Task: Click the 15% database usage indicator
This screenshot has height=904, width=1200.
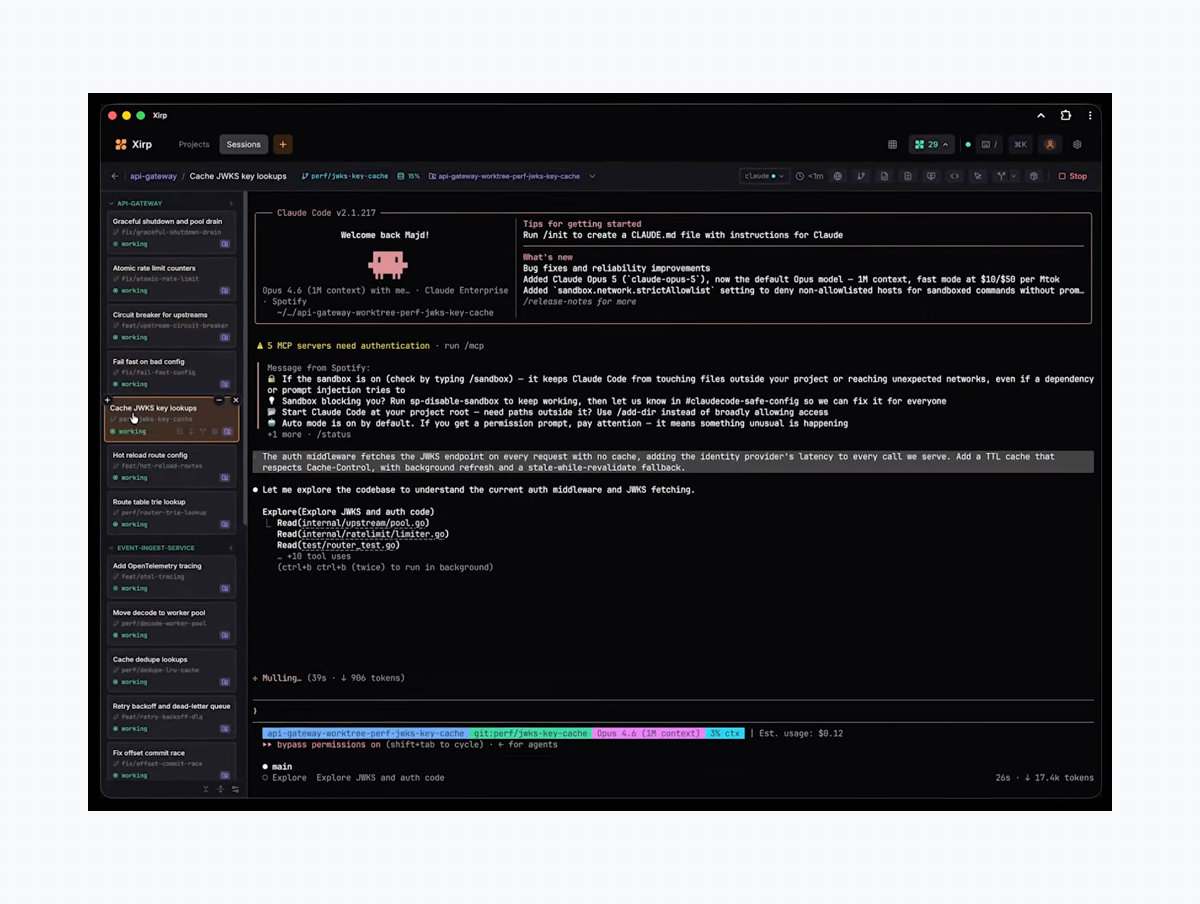Action: [x=409, y=176]
